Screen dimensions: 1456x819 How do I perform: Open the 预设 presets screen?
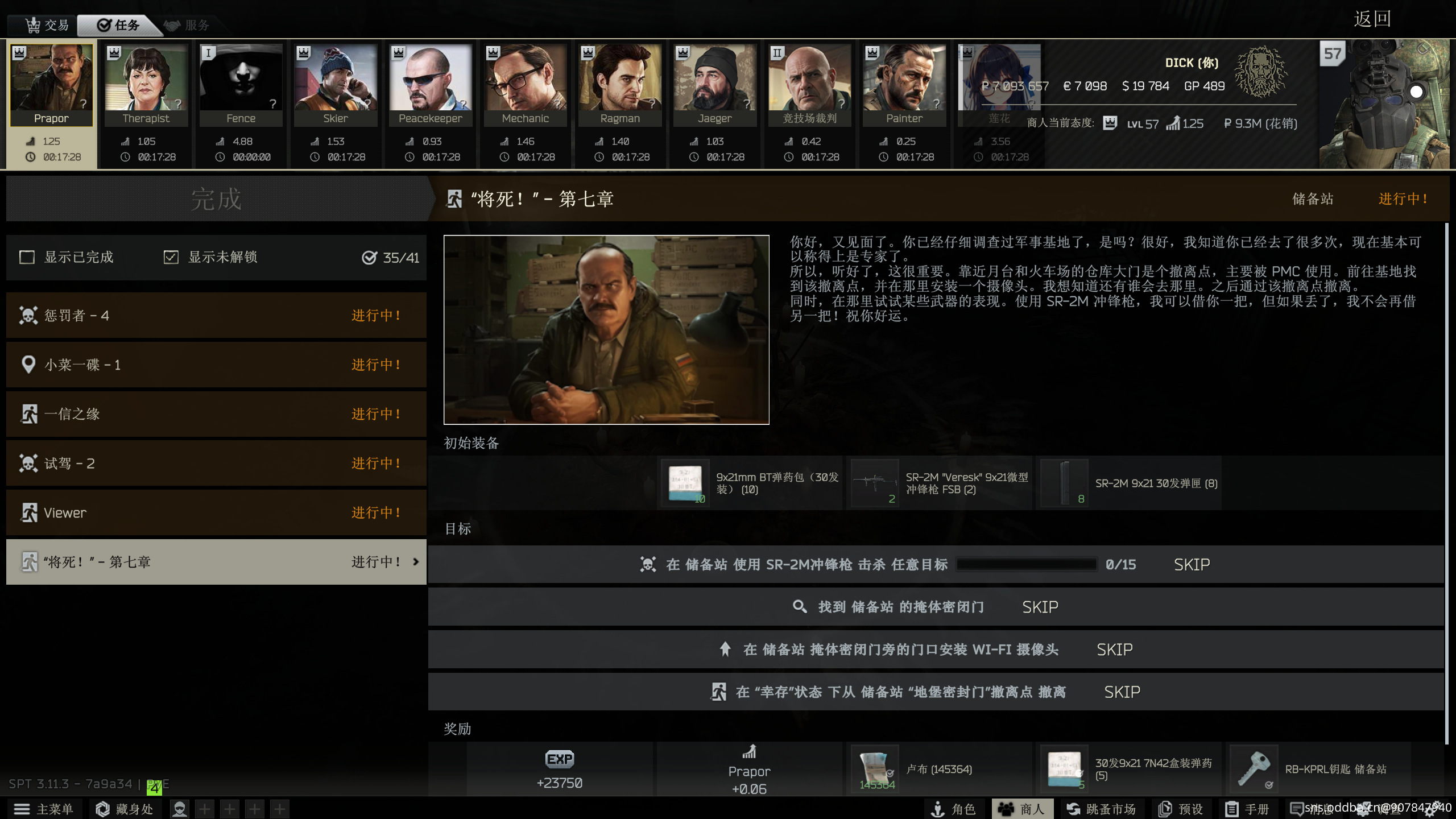pos(1182,809)
